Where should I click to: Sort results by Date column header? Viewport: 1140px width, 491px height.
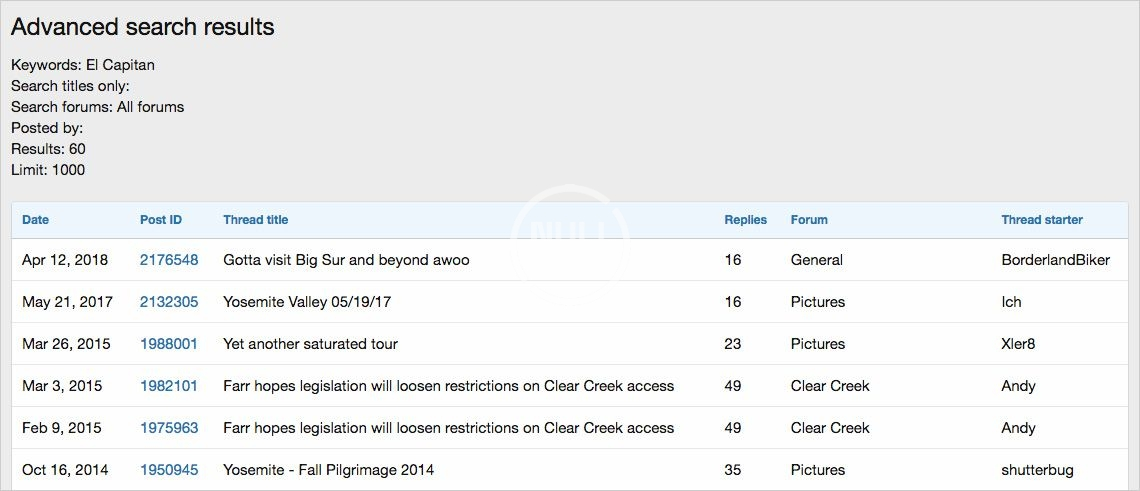[35, 220]
